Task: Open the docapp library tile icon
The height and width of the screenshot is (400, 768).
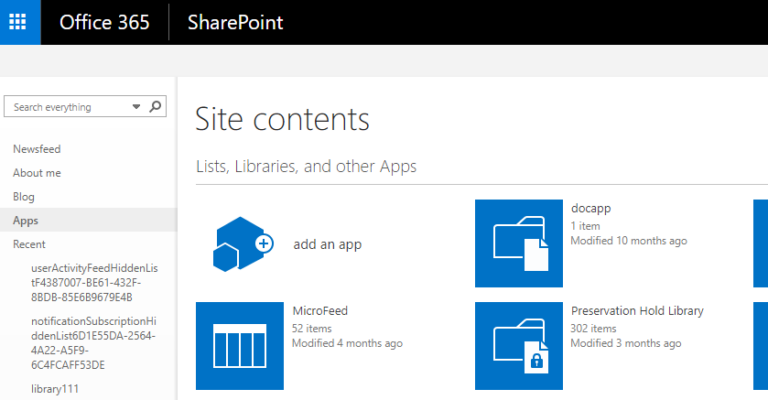Action: pos(519,243)
